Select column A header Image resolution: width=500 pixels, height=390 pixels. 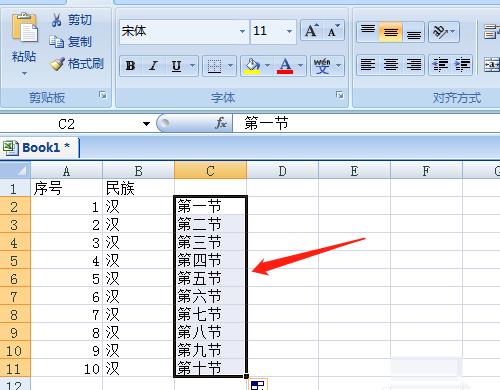pos(67,171)
